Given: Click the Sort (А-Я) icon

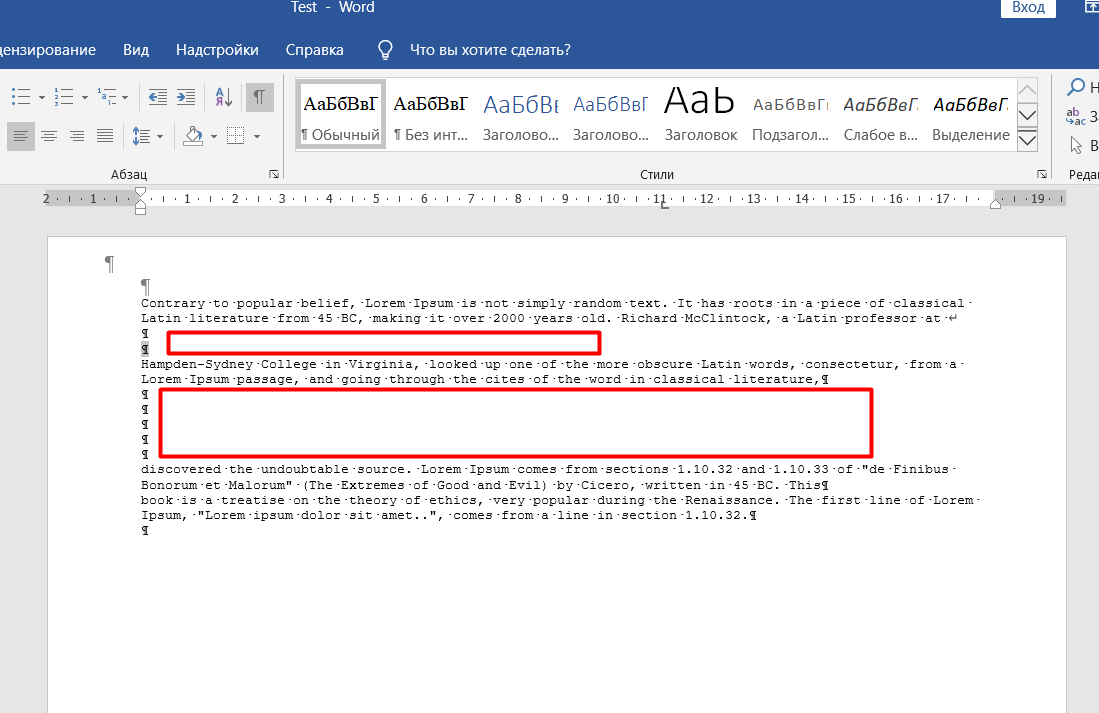Looking at the screenshot, I should (223, 97).
